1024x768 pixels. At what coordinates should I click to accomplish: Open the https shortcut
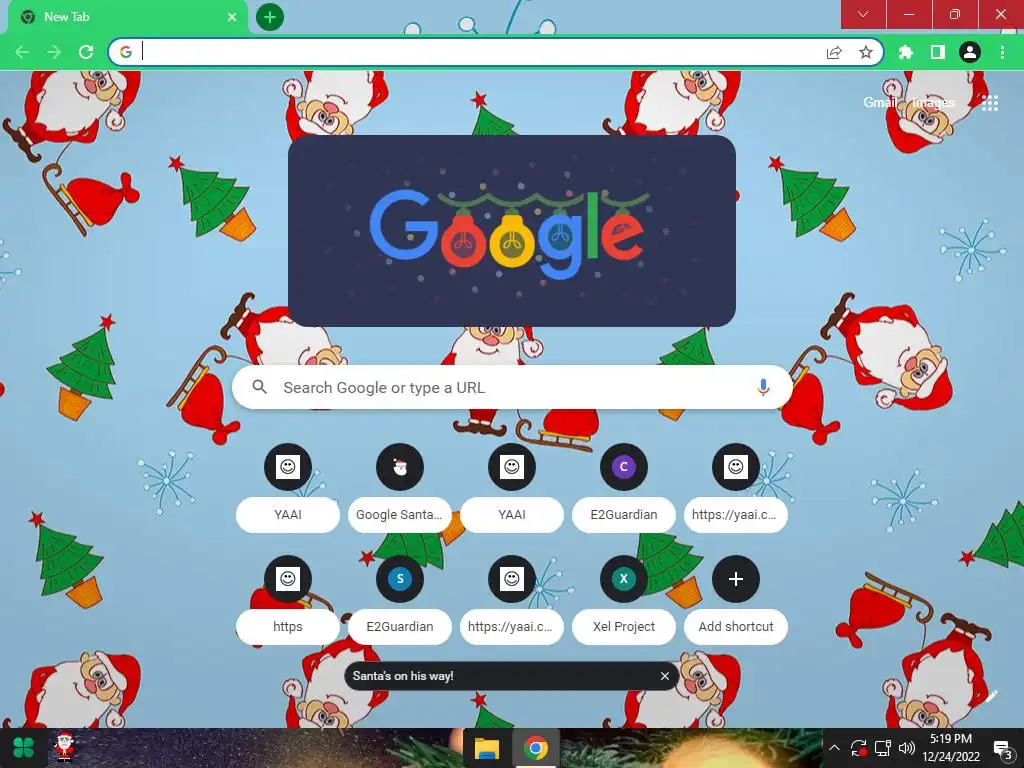(x=288, y=600)
